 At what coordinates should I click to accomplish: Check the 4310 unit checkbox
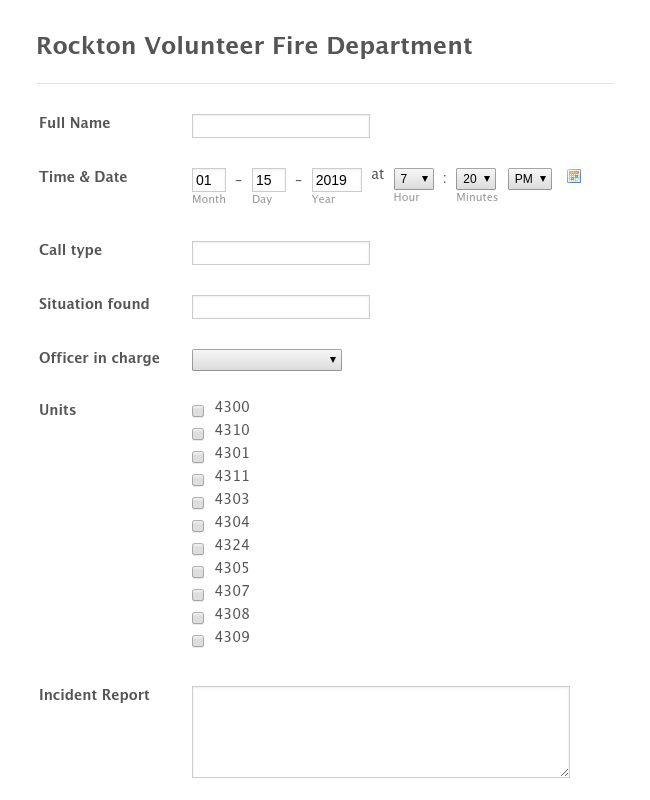198,434
